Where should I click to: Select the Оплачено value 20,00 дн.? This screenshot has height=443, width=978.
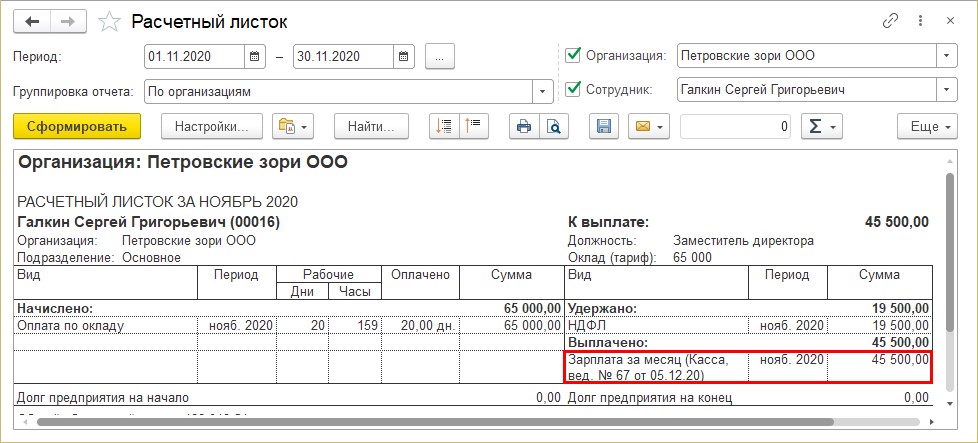tap(420, 325)
